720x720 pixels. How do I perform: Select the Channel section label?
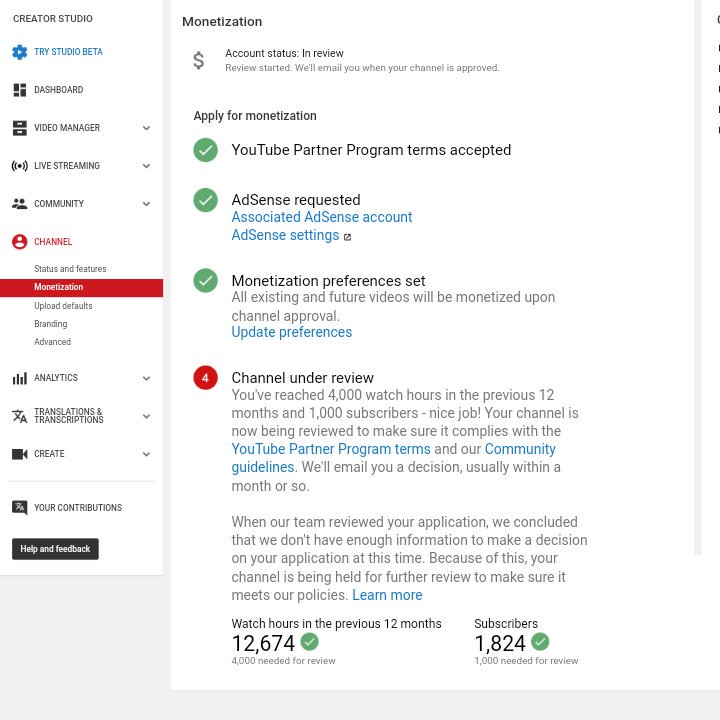click(x=53, y=242)
